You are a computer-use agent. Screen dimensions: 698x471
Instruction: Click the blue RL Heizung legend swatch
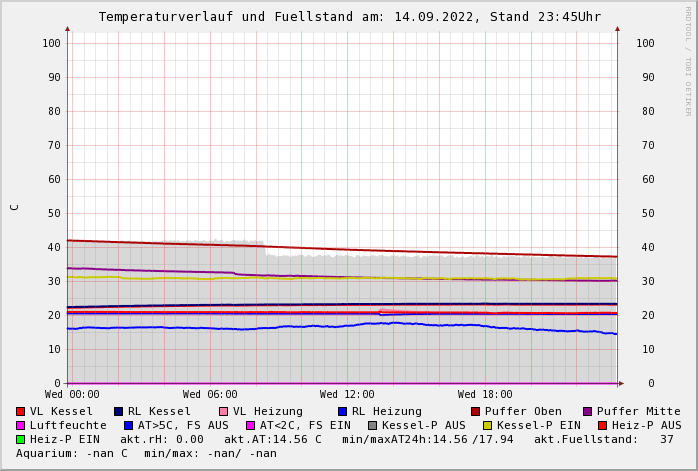pos(342,412)
